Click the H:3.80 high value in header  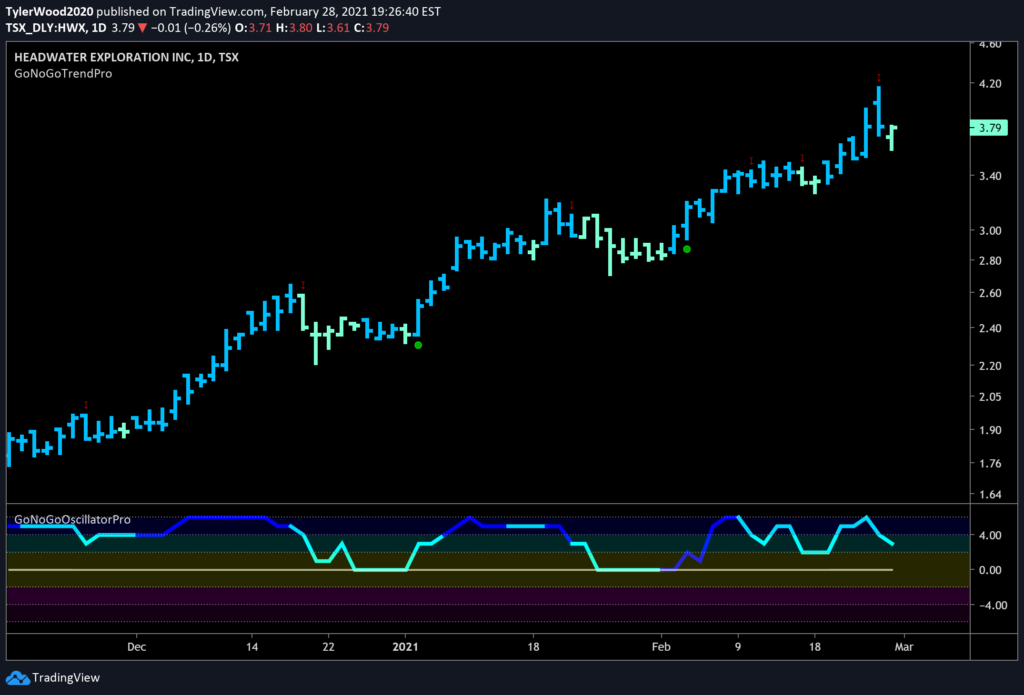click(x=296, y=28)
